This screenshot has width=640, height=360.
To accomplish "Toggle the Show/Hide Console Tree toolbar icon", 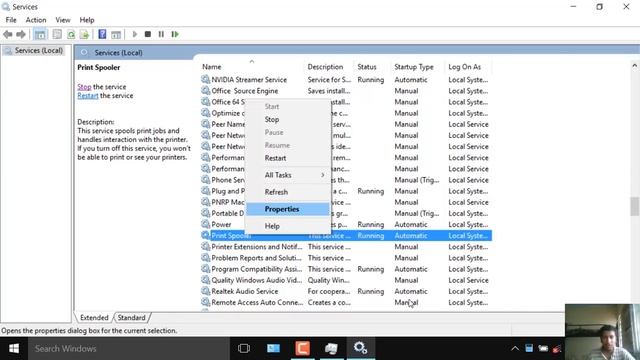I will 40,35.
